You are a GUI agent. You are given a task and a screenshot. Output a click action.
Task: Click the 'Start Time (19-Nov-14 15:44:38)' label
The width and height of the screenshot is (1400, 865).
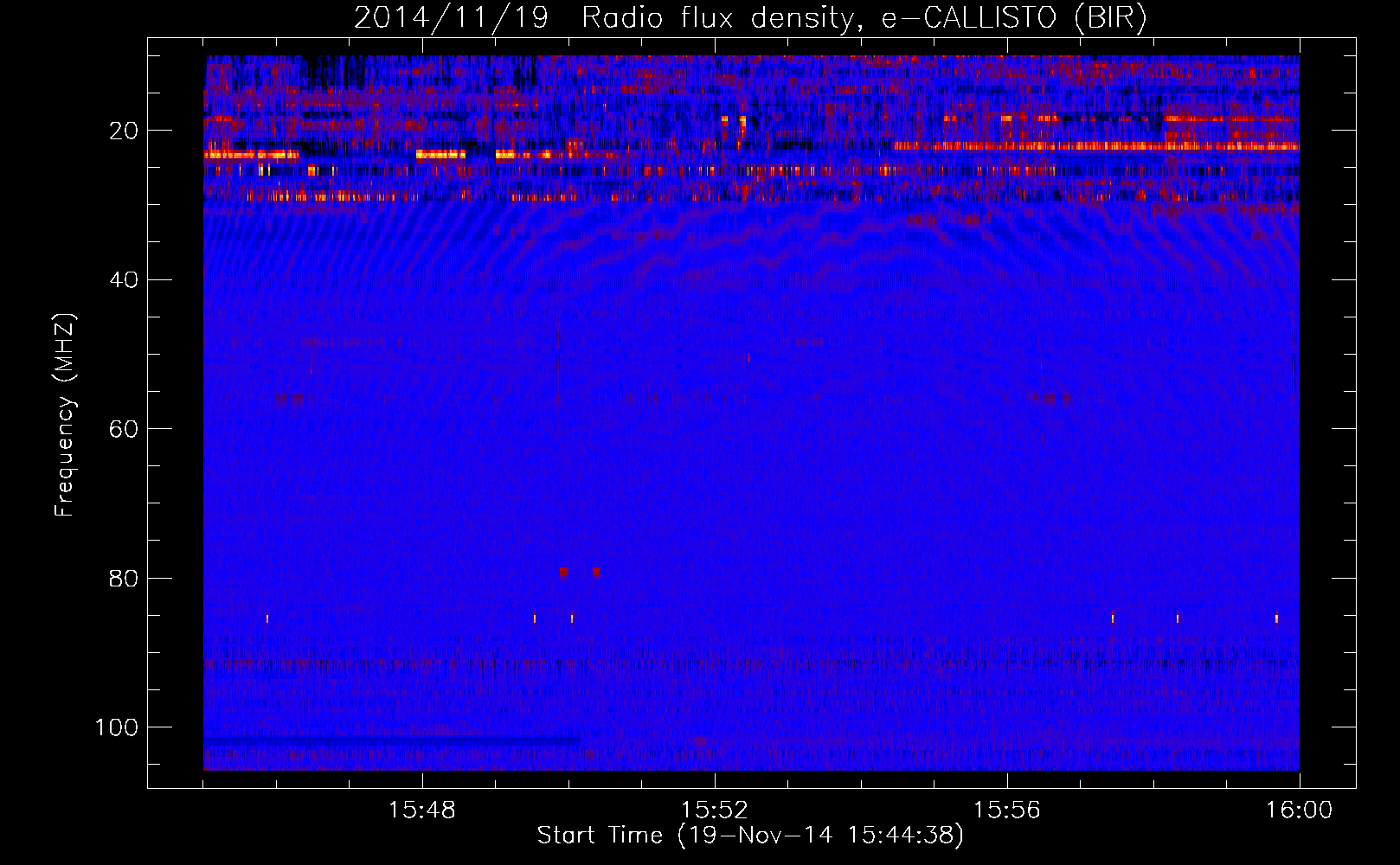(750, 836)
